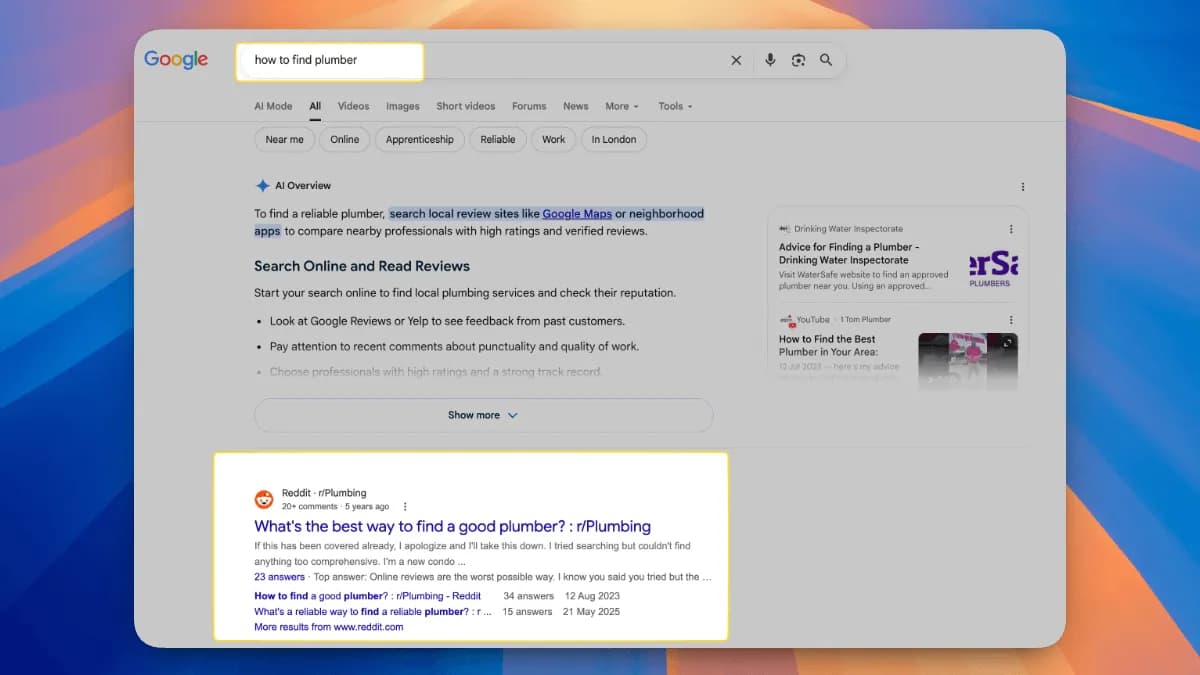
Task: Open the three-dot menu beside Reddit result
Action: [x=405, y=507]
